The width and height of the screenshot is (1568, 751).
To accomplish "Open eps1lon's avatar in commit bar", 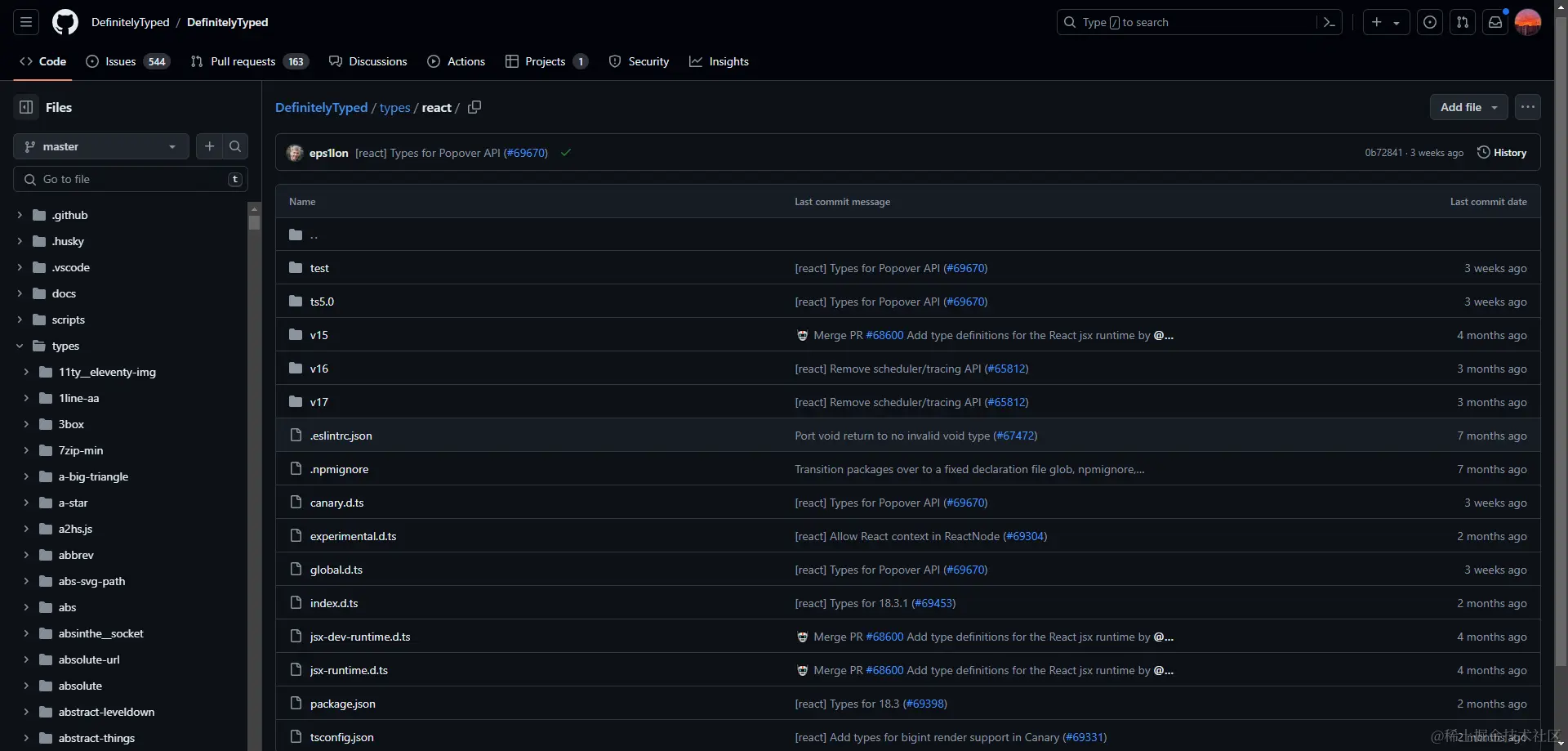I will coord(295,153).
